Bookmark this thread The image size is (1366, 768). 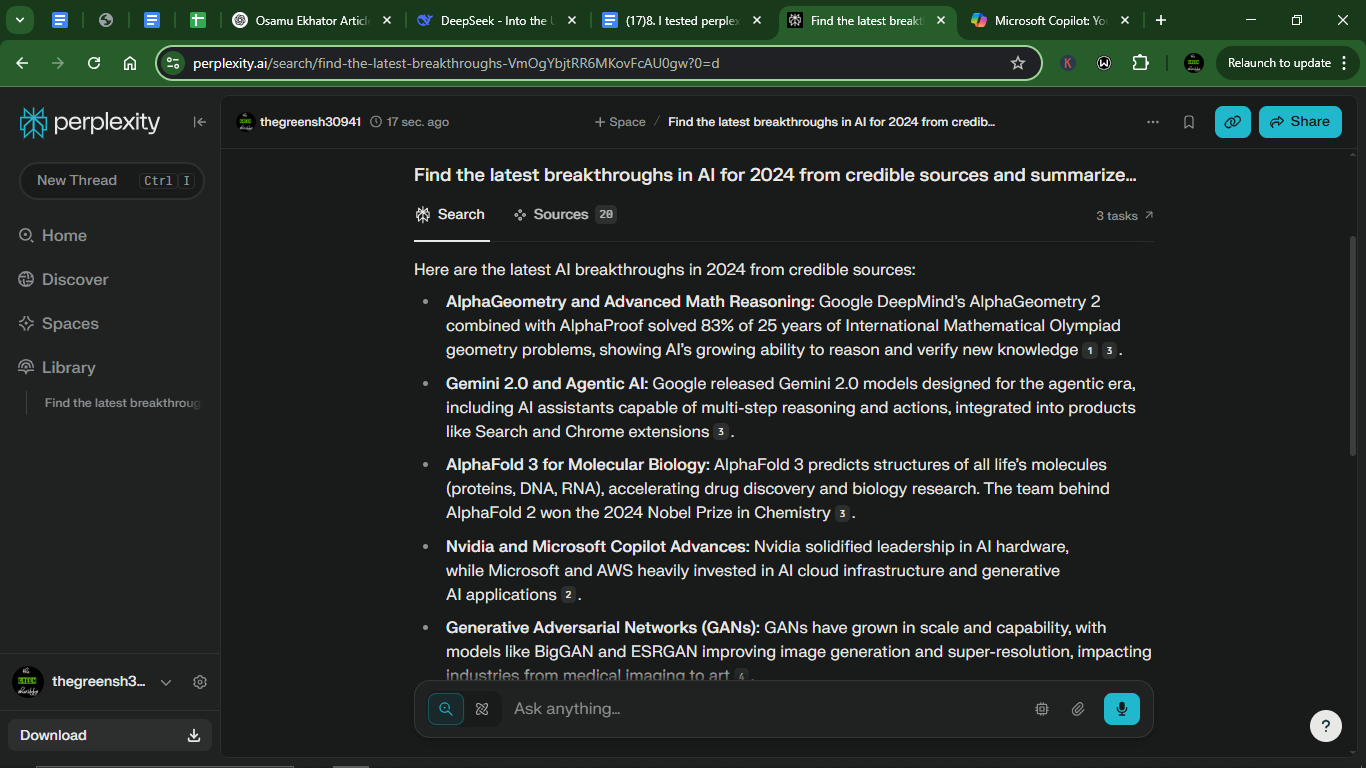pos(1189,122)
